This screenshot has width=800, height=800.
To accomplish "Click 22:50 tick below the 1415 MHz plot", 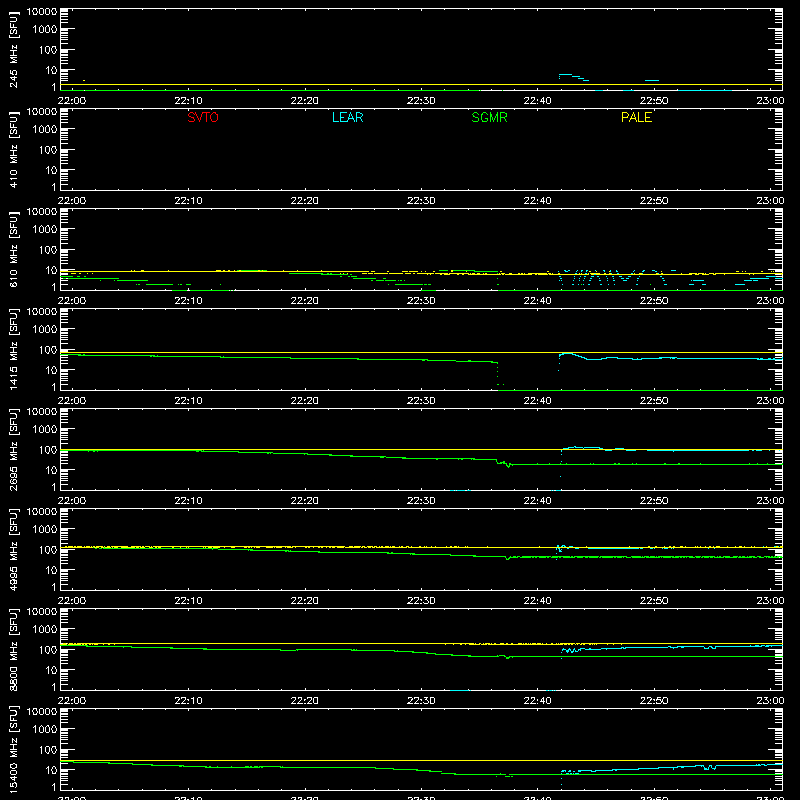I will (x=654, y=401).
